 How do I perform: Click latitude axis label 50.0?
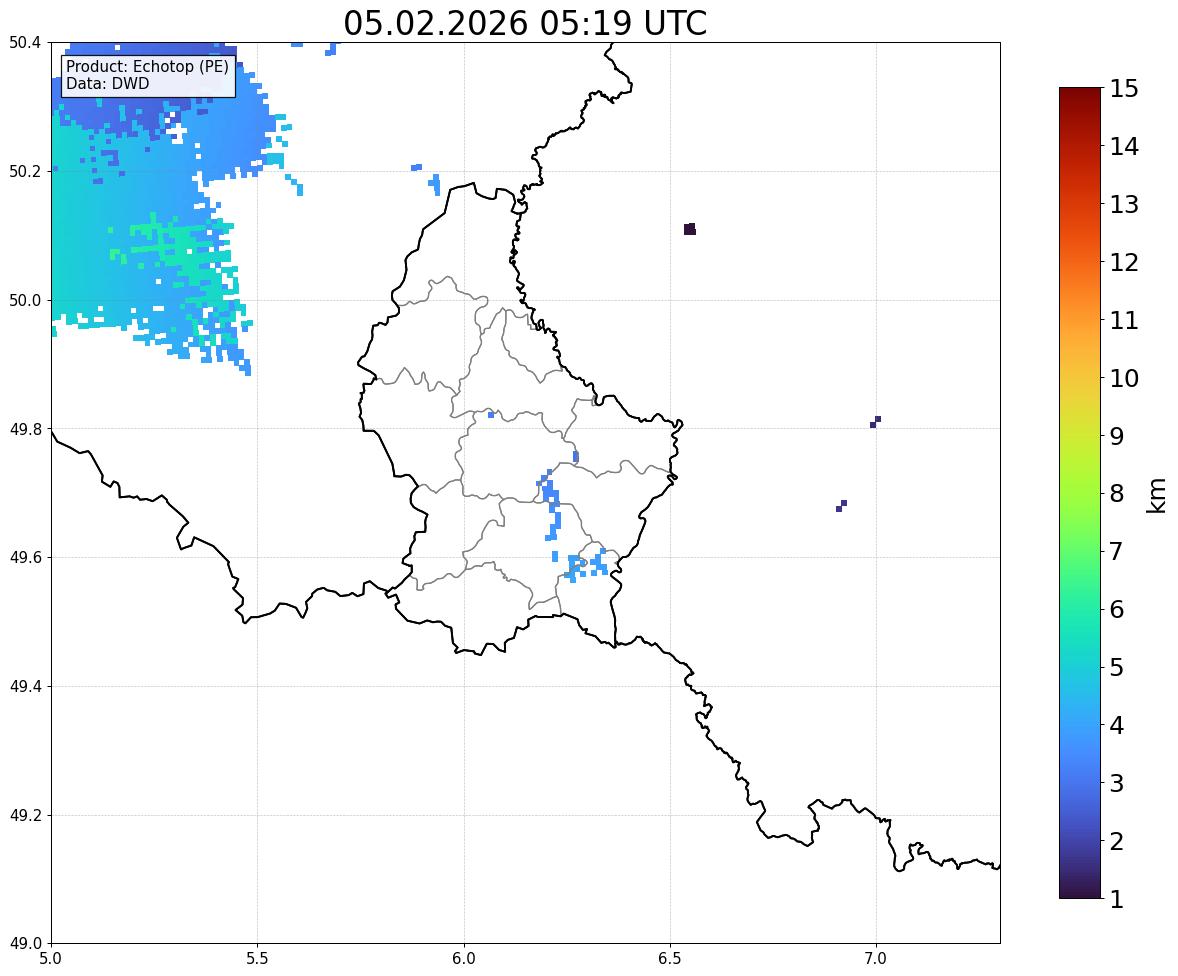click(25, 301)
